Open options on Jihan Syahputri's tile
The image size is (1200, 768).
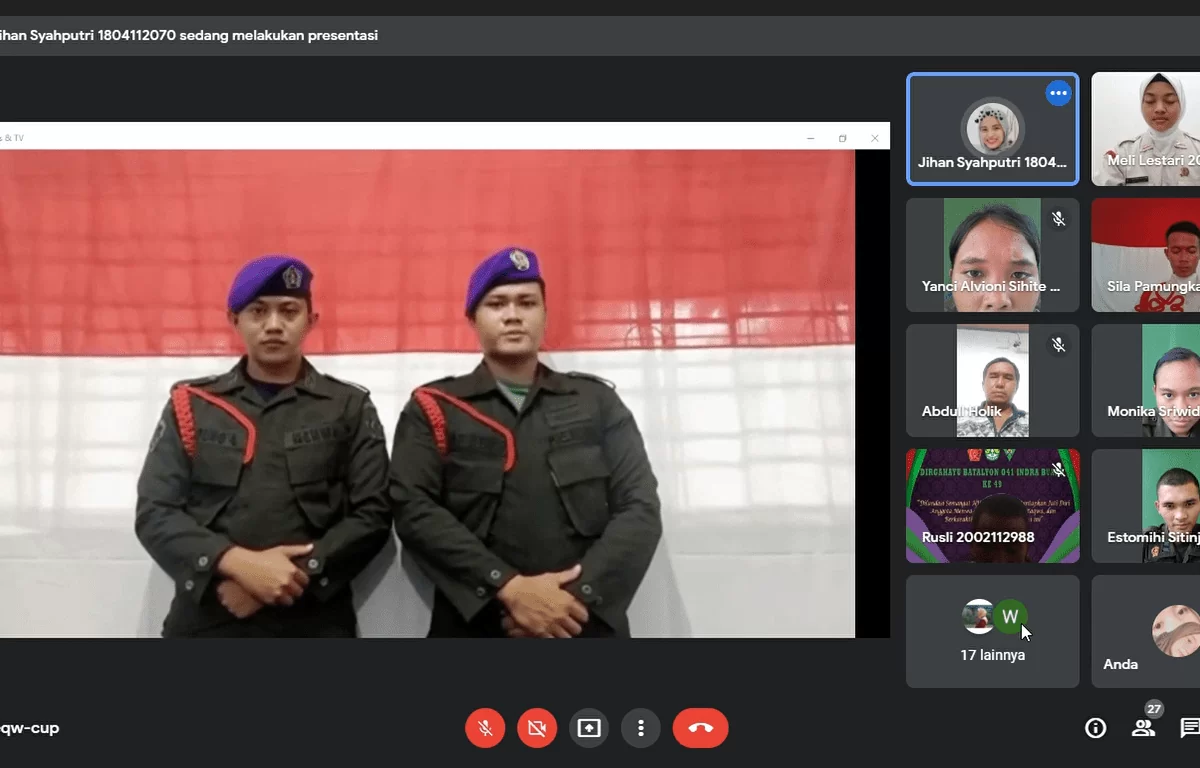[1059, 93]
